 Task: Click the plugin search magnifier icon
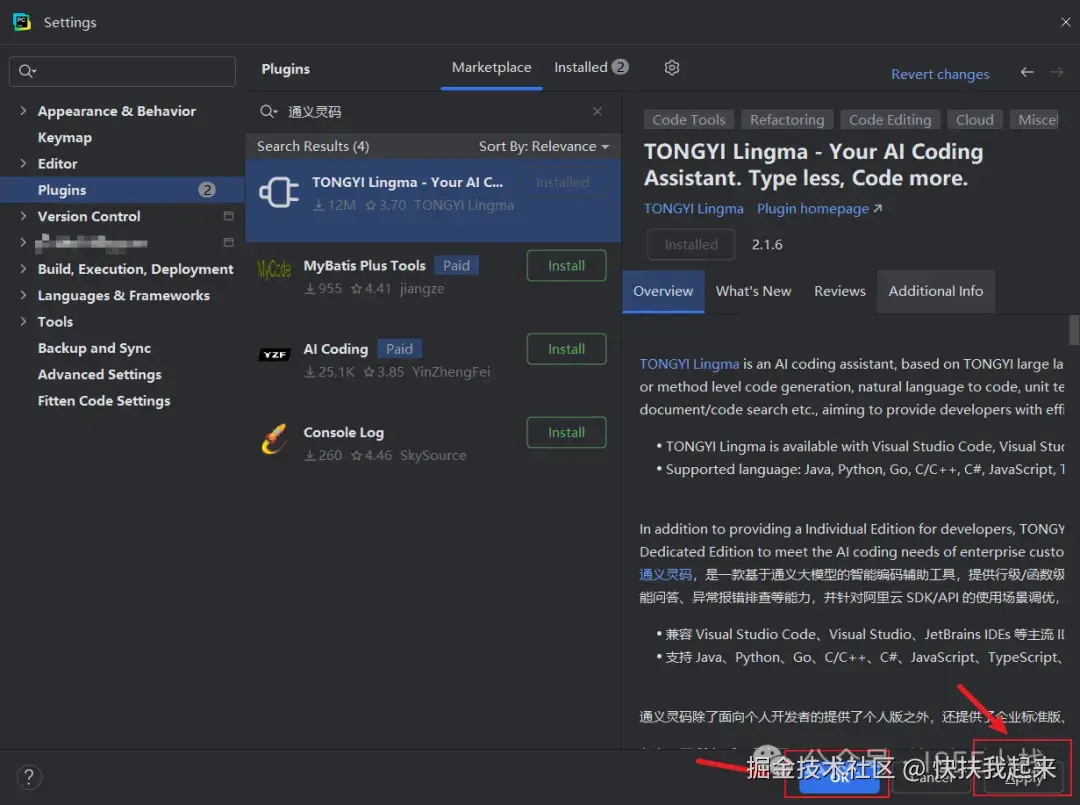pyautogui.click(x=268, y=112)
